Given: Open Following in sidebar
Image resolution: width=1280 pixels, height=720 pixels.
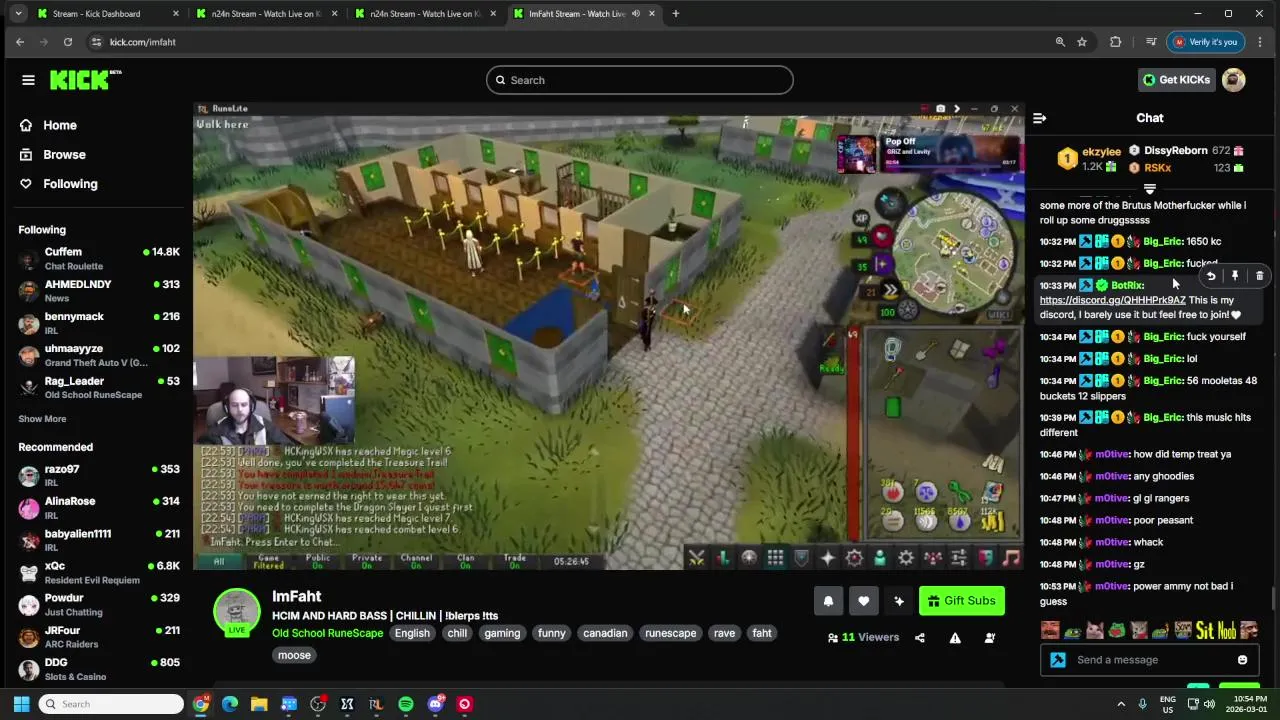Looking at the screenshot, I should coord(58,184).
